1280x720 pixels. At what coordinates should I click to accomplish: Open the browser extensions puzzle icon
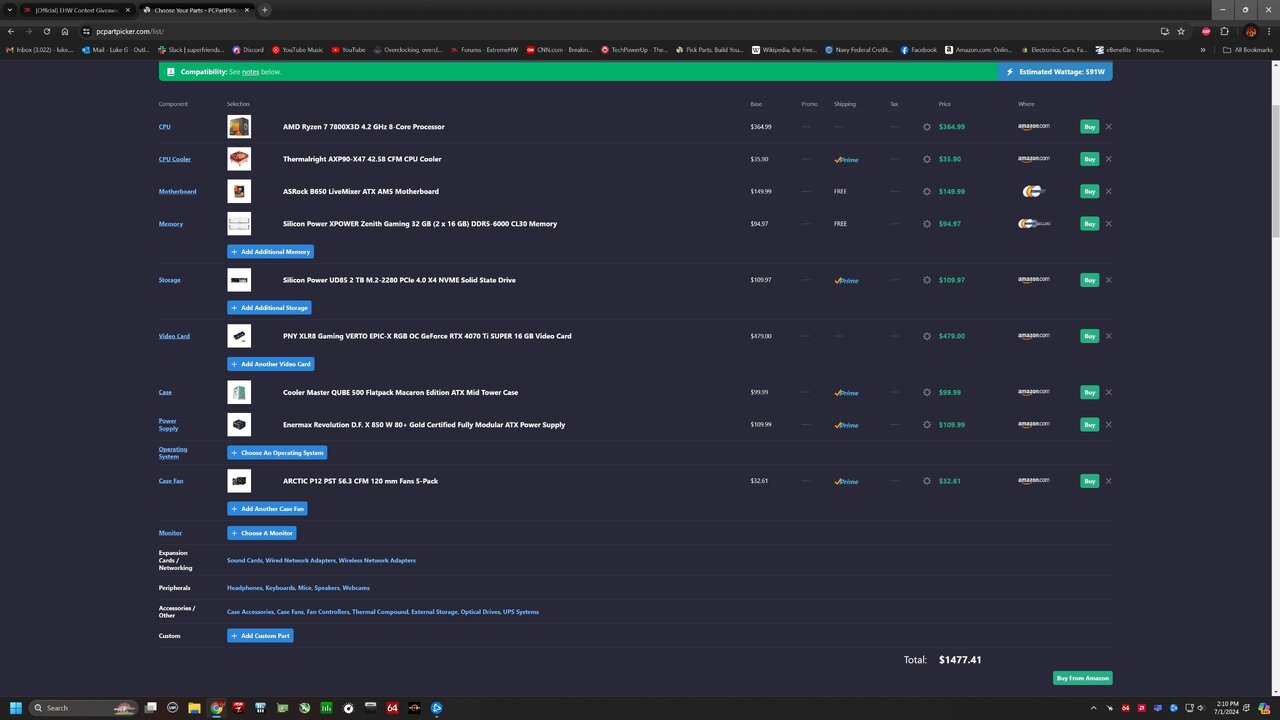1225,31
